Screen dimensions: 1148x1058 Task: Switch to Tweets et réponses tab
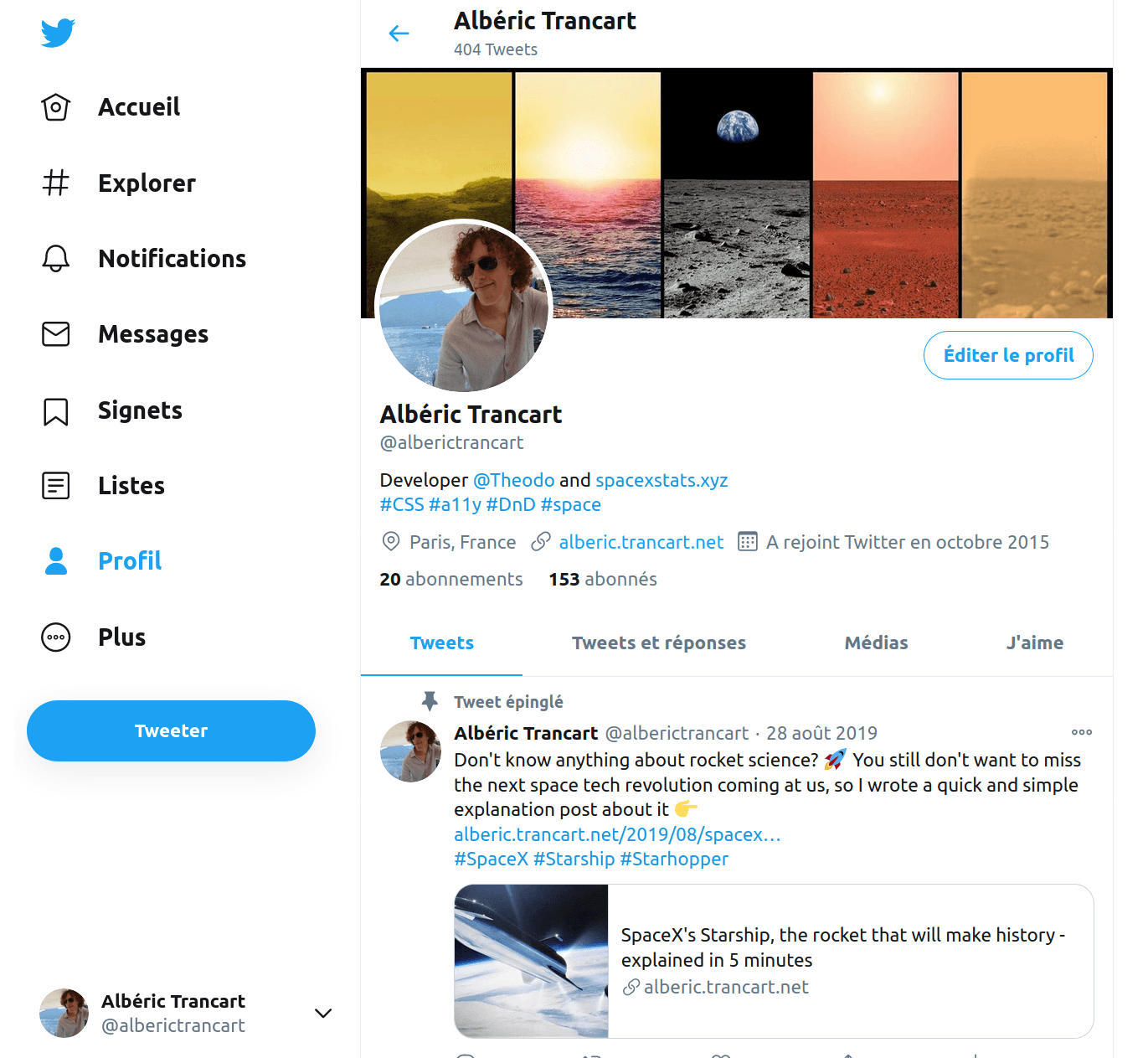pos(659,643)
